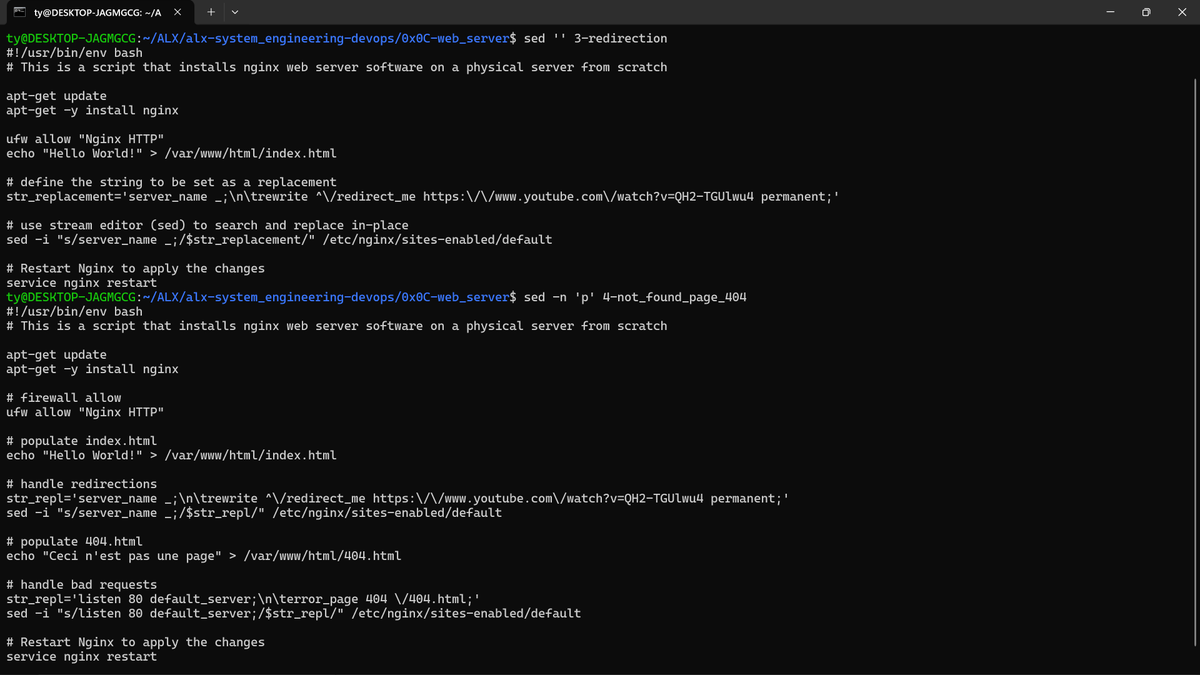Click the line starting "str_repl='listen 80 default_server"
The image size is (1200, 675).
[243, 599]
